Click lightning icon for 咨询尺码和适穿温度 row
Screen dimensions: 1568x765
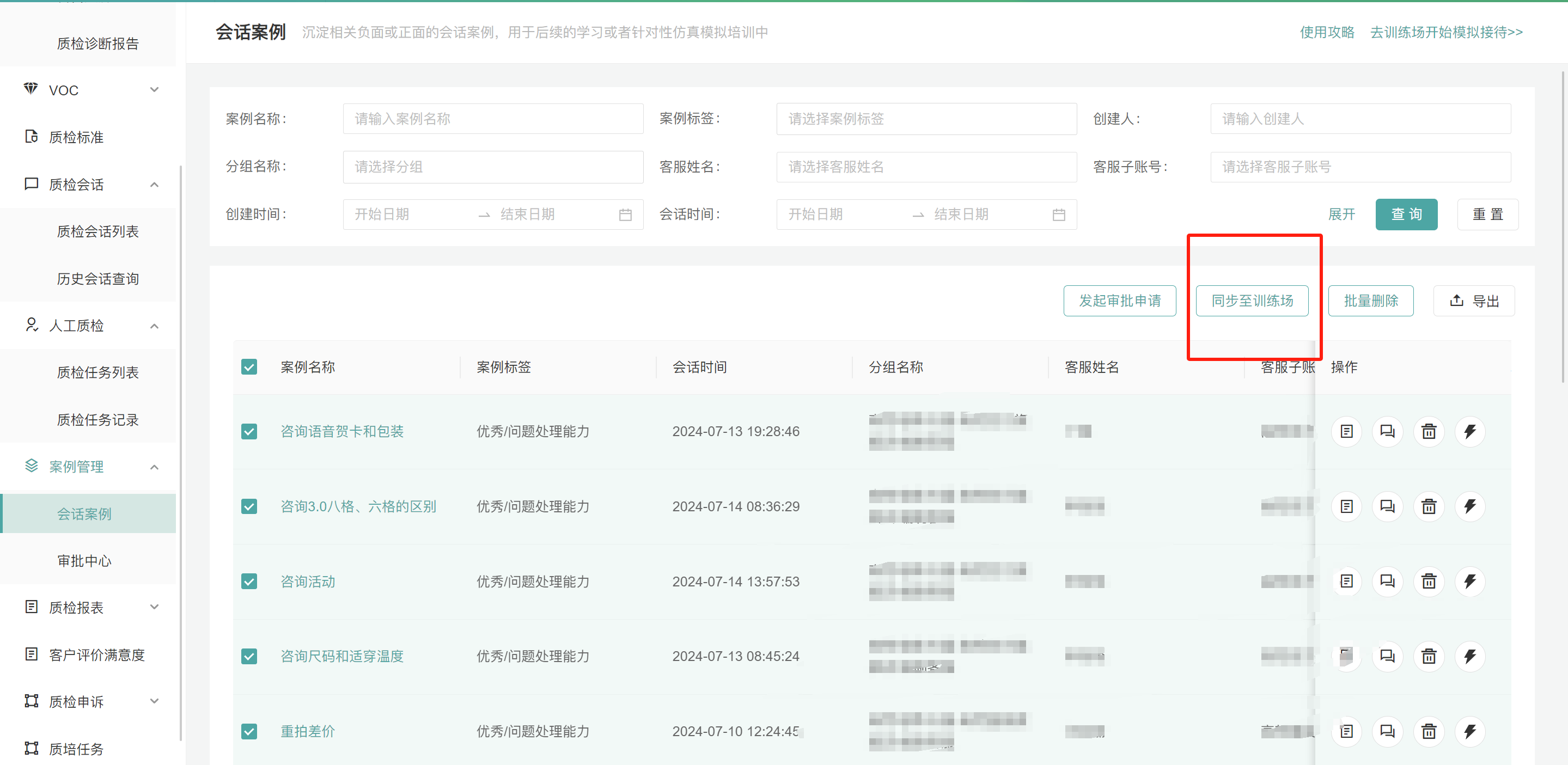click(x=1470, y=656)
